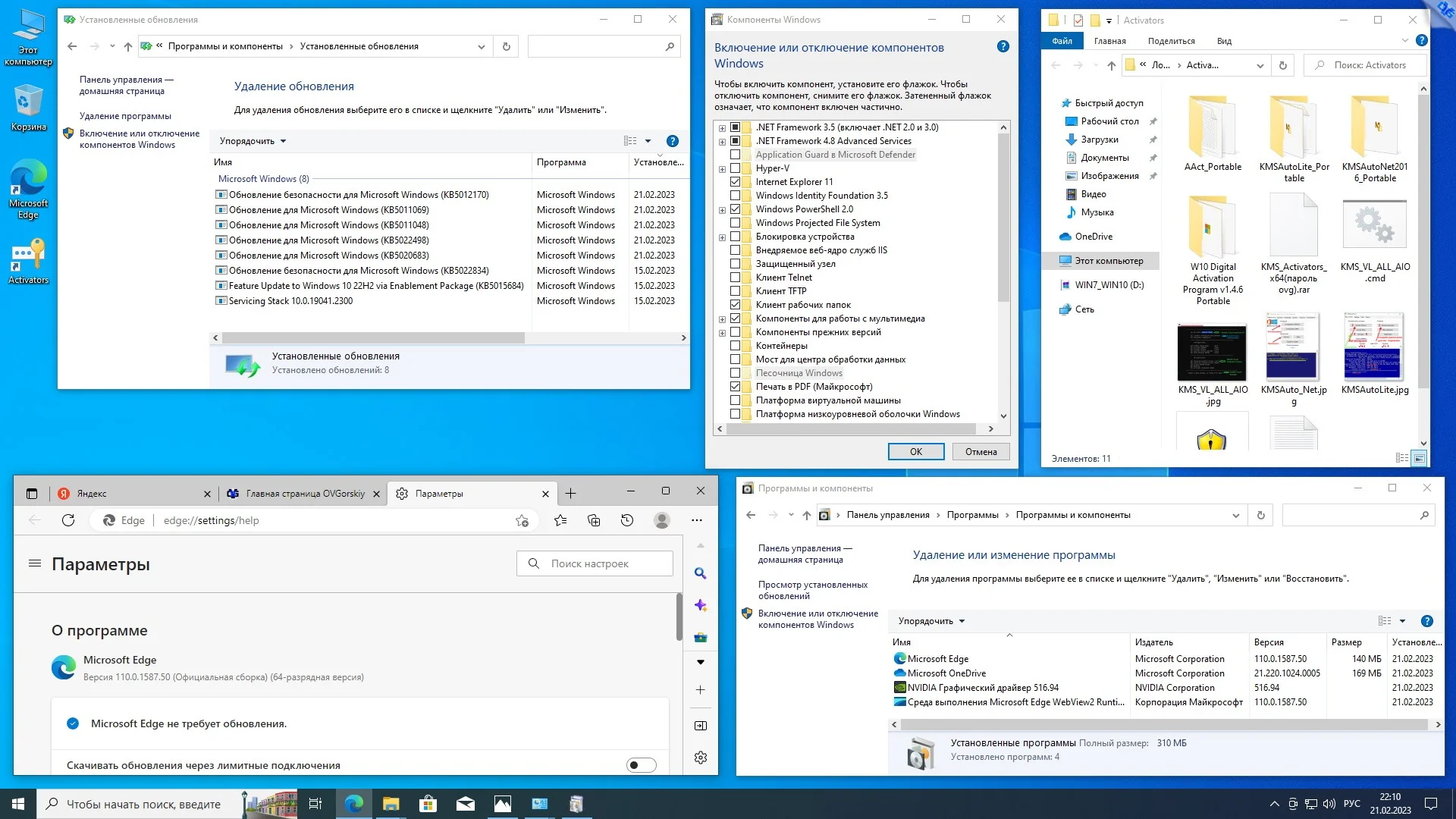
Task: Open Edge browsing history icon
Action: tap(627, 520)
